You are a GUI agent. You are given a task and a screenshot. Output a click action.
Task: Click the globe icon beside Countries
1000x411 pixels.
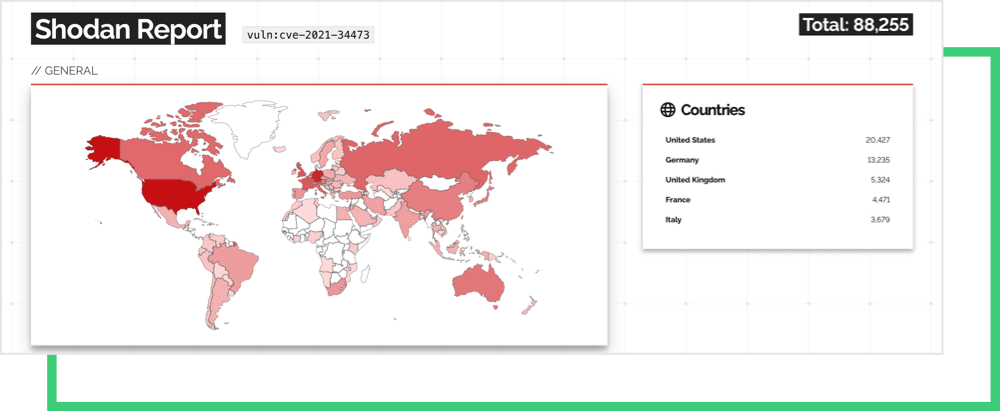(667, 110)
